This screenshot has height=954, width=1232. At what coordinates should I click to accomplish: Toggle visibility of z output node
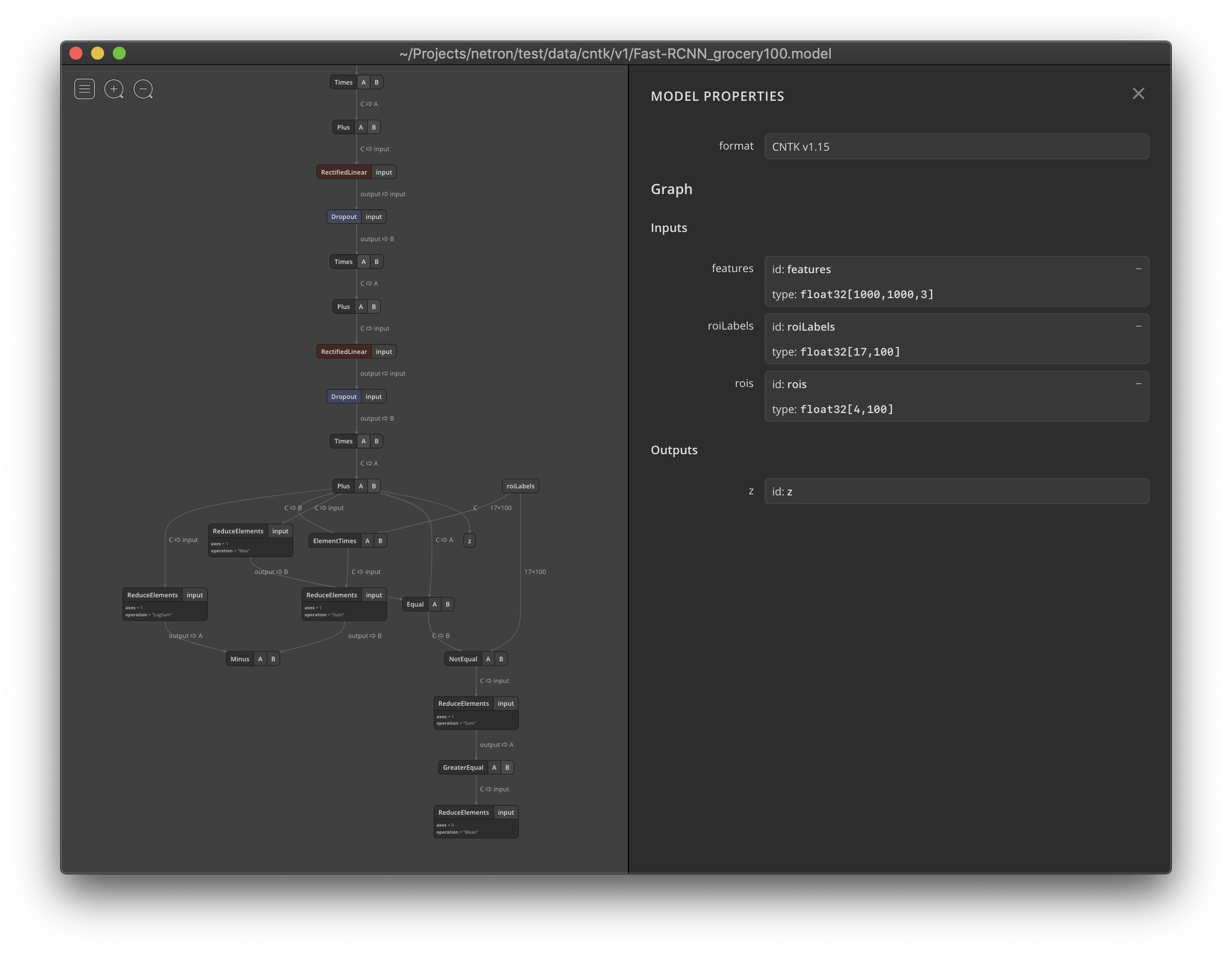pyautogui.click(x=1138, y=491)
